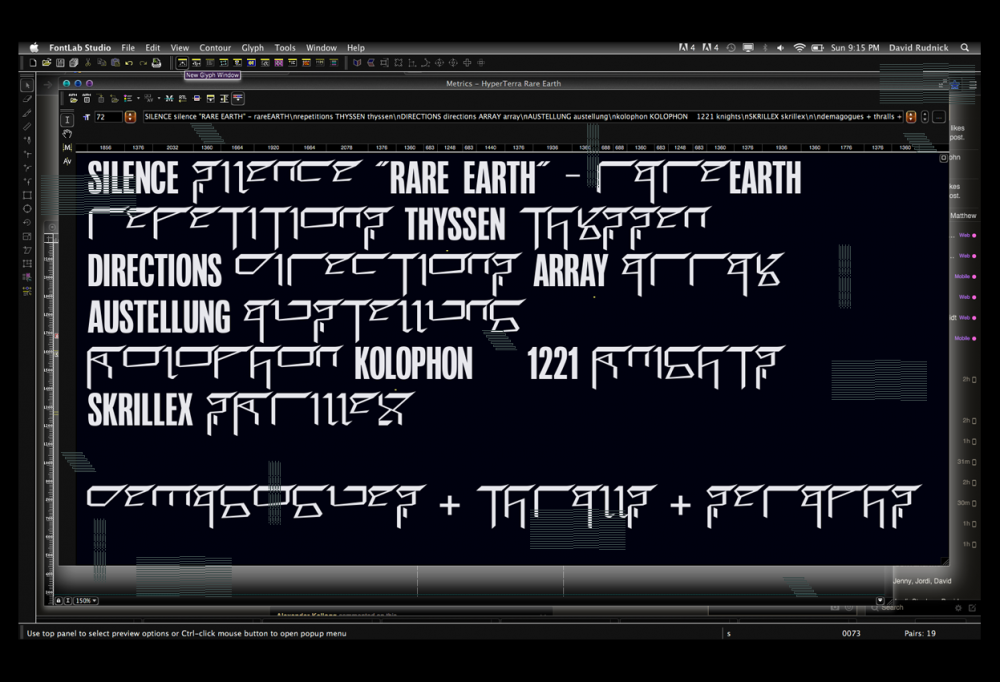Click the Sun 9:15 PM clock

[855, 48]
